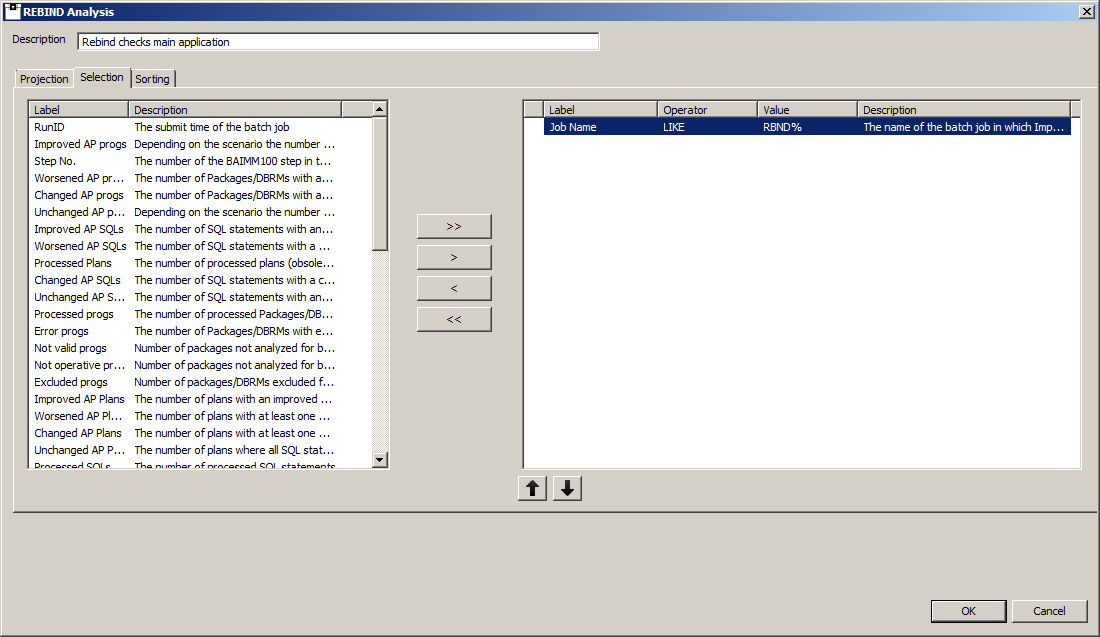1100x637 pixels.
Task: Click the Operator column header
Action: [x=706, y=110]
